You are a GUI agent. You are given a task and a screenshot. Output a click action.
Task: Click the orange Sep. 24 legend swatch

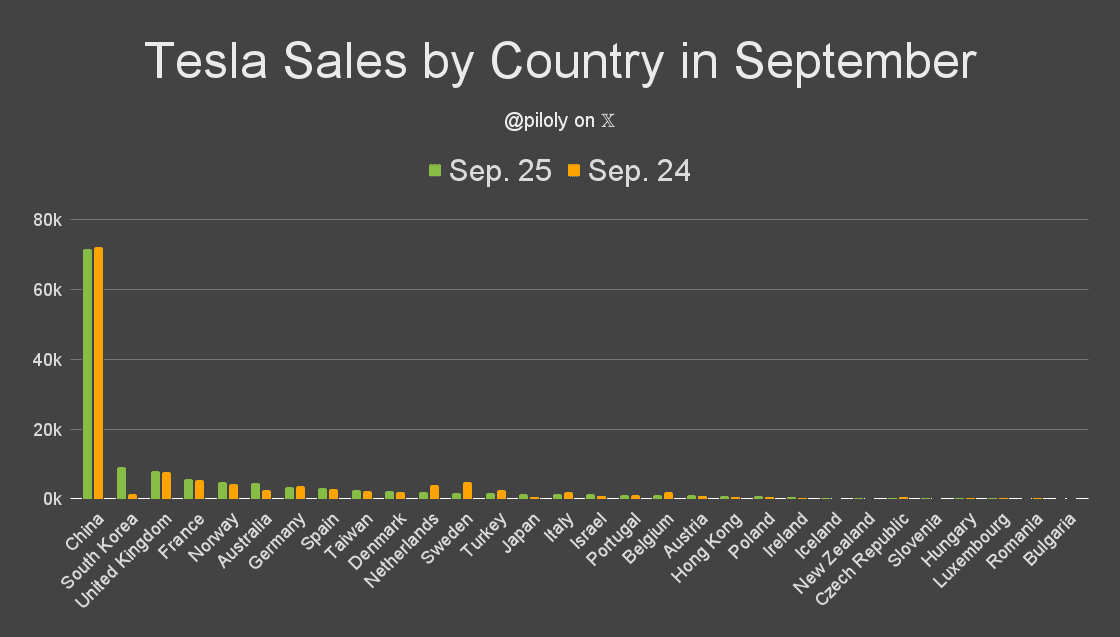click(574, 171)
